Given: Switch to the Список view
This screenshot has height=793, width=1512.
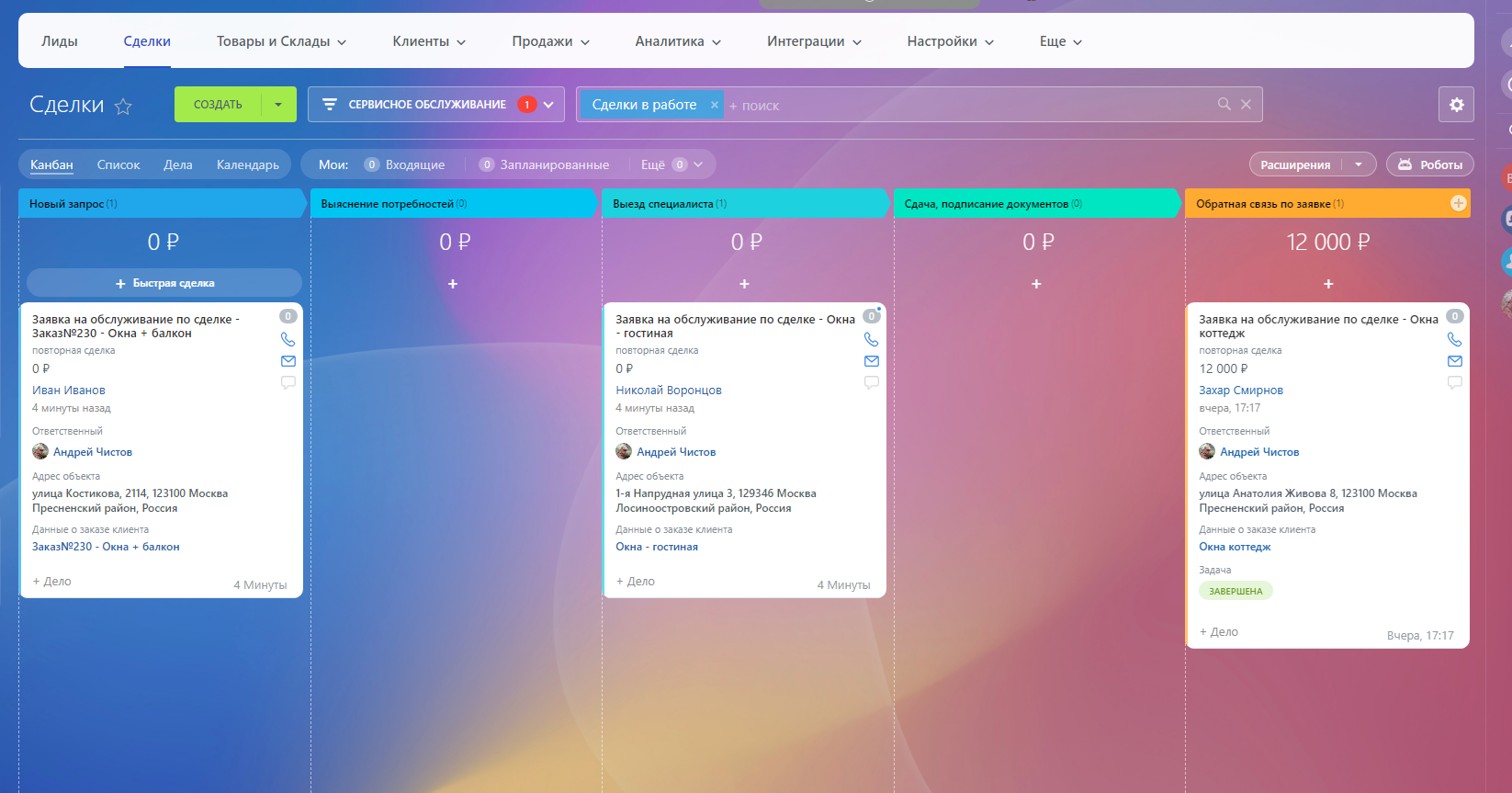Looking at the screenshot, I should point(118,164).
